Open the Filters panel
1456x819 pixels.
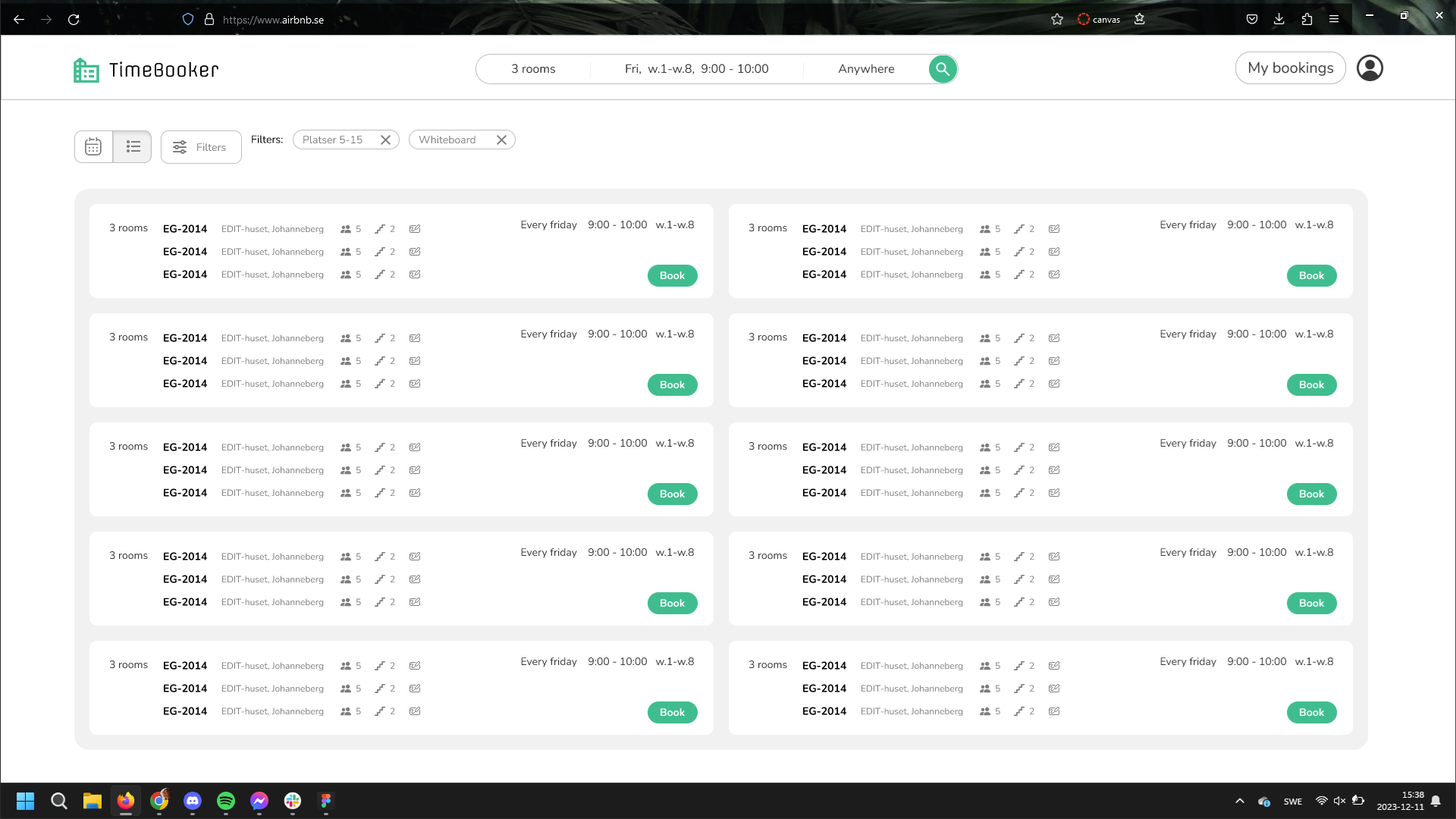click(x=201, y=147)
